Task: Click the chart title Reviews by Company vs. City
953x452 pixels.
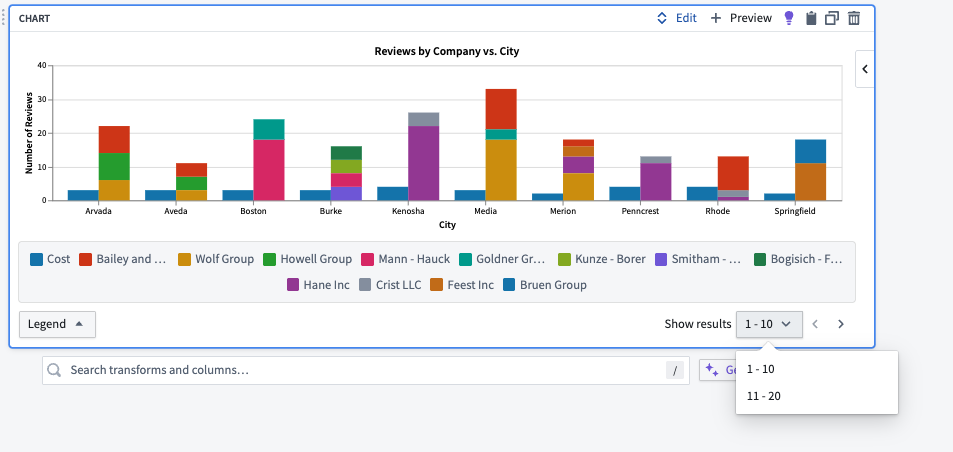Action: pyautogui.click(x=447, y=52)
